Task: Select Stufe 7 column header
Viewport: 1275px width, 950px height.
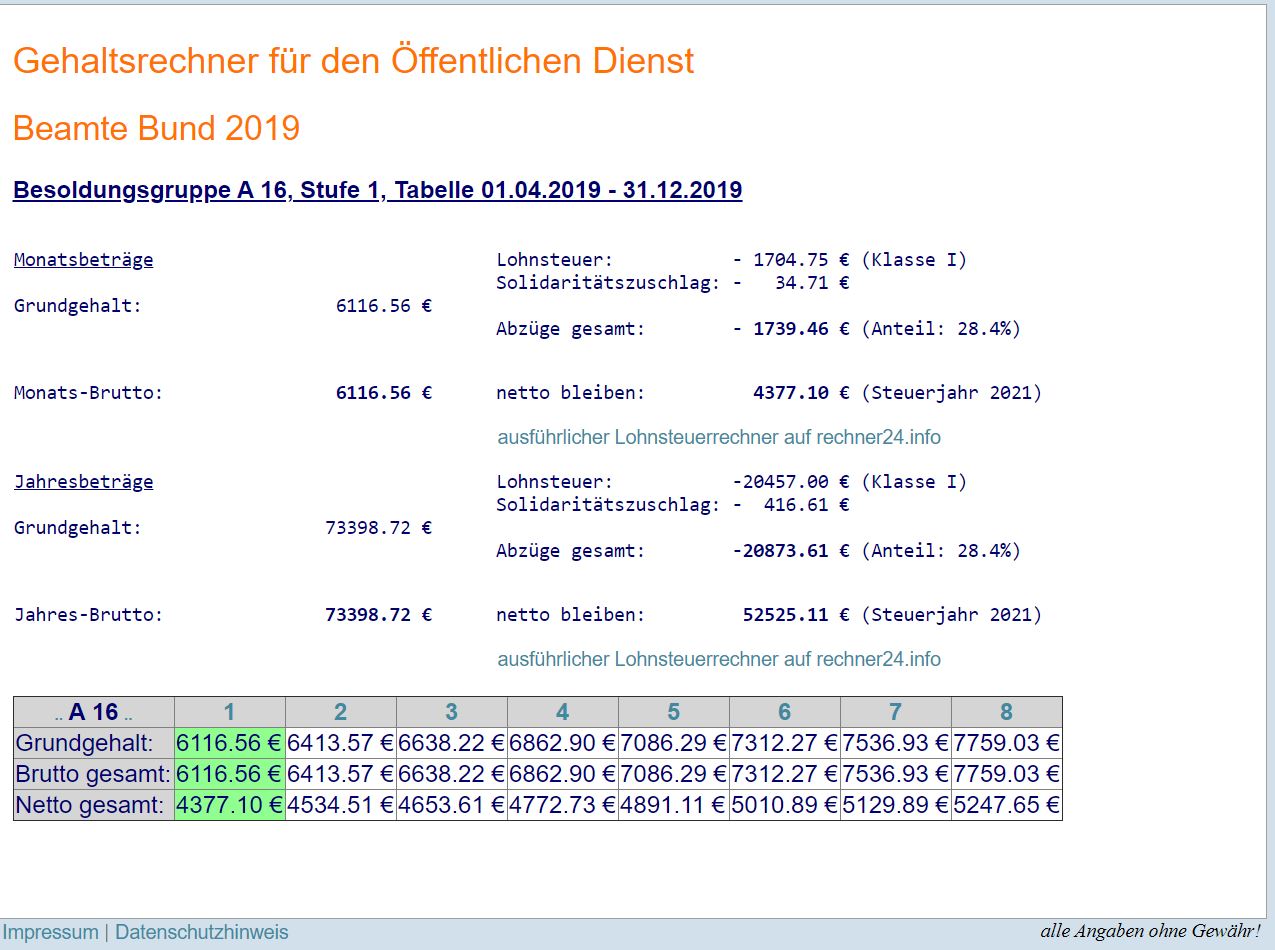Action: tap(895, 712)
